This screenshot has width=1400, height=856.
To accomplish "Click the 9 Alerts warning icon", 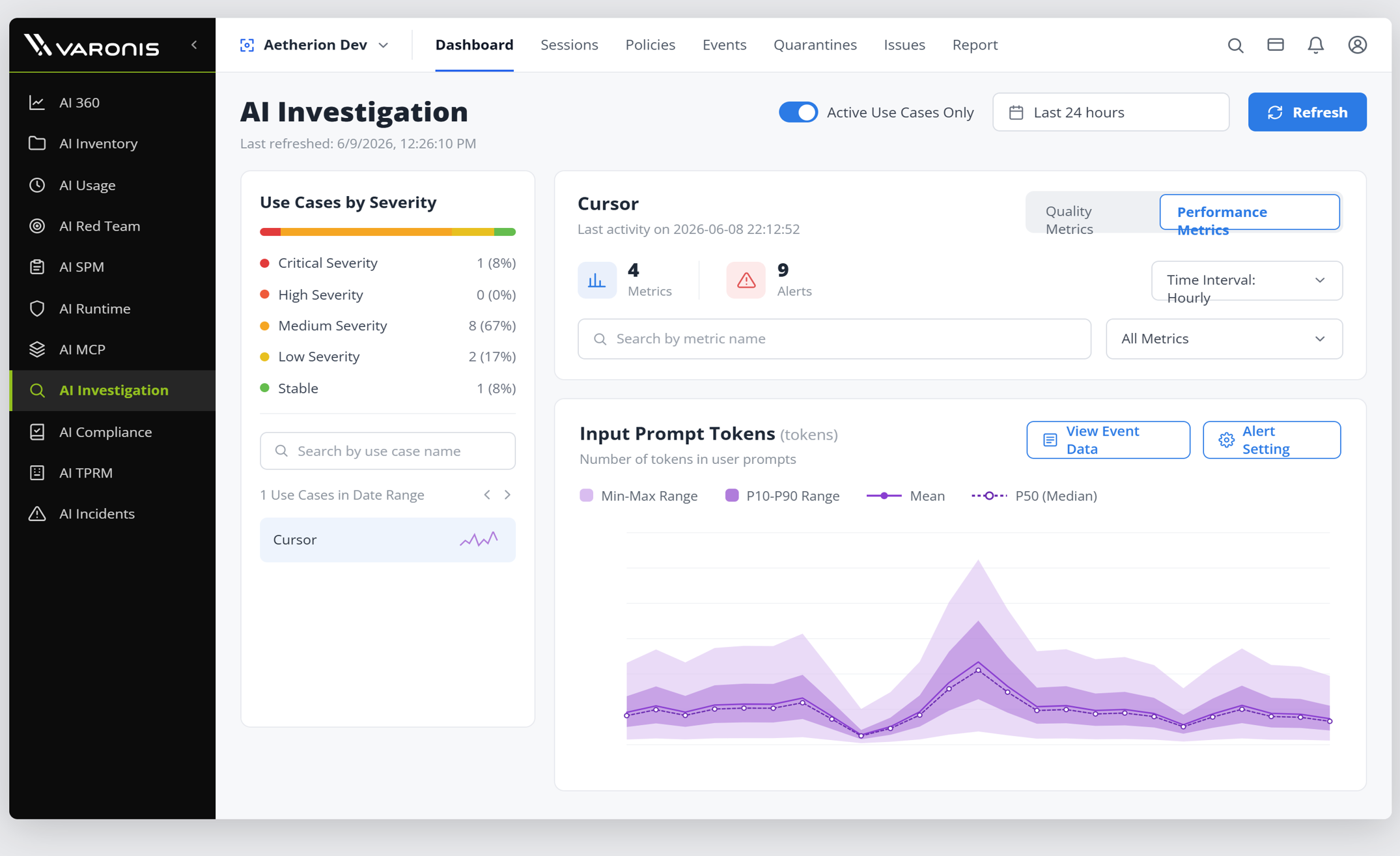I will point(746,280).
